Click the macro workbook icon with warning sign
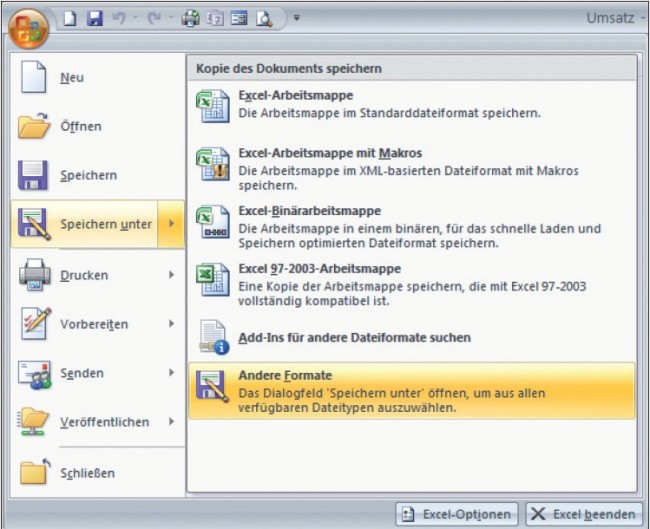Image resolution: width=650 pixels, height=529 pixels. coord(213,164)
